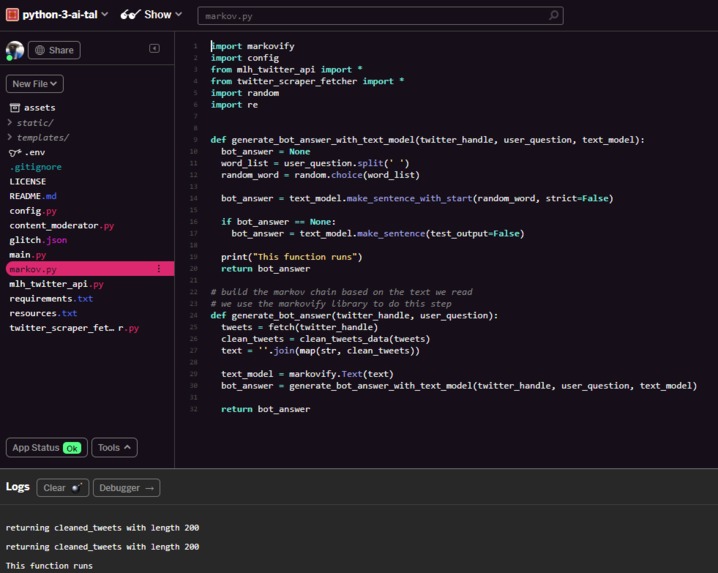Click the sunglasses Show icon
This screenshot has width=718, height=573.
tap(130, 15)
